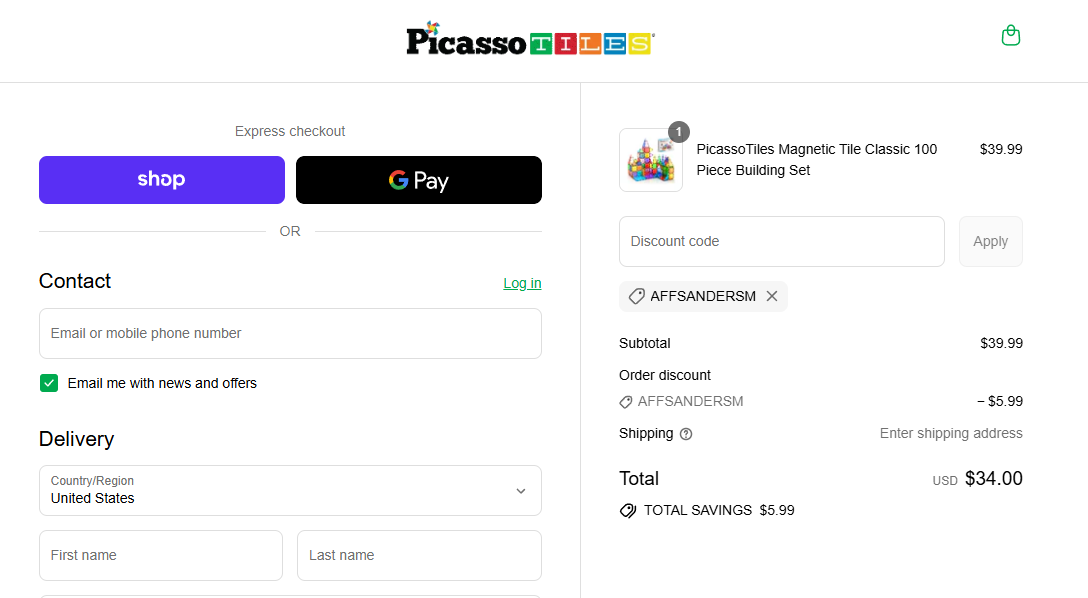Viewport: 1088px width, 598px height.
Task: Open the Country/Region dropdown
Action: [x=290, y=491]
